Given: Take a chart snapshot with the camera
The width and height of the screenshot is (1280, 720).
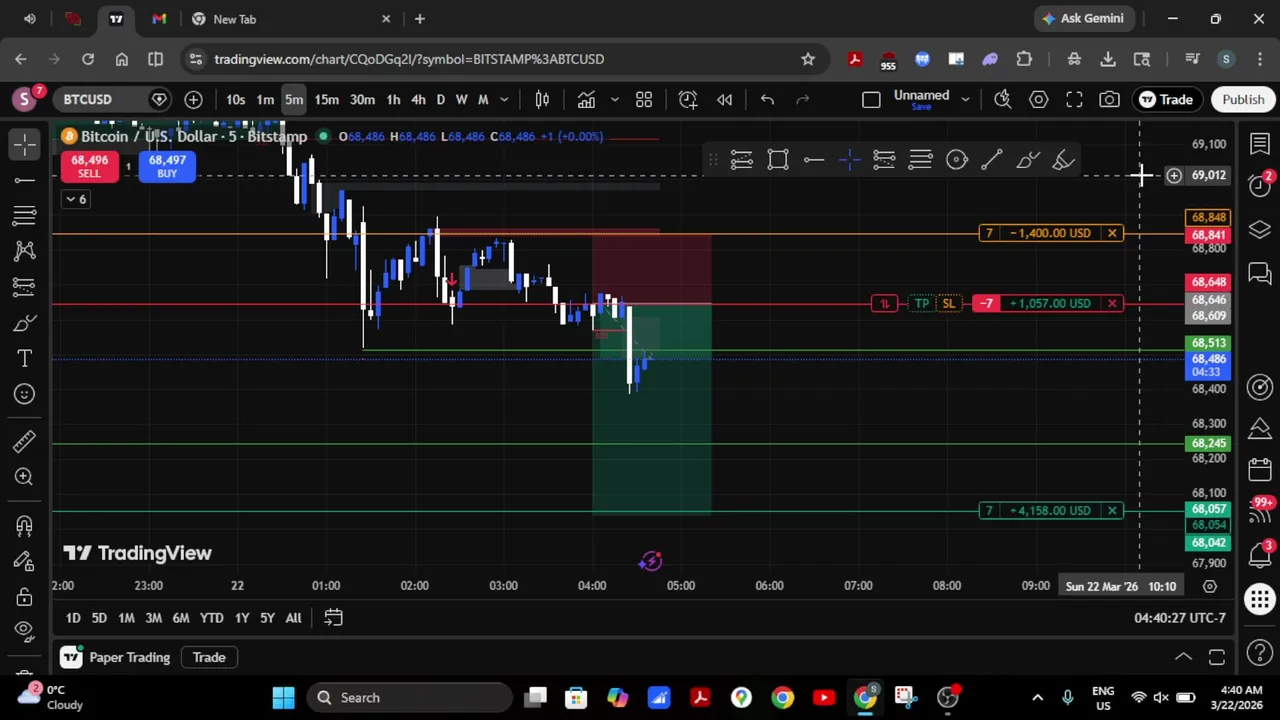Looking at the screenshot, I should point(1109,99).
